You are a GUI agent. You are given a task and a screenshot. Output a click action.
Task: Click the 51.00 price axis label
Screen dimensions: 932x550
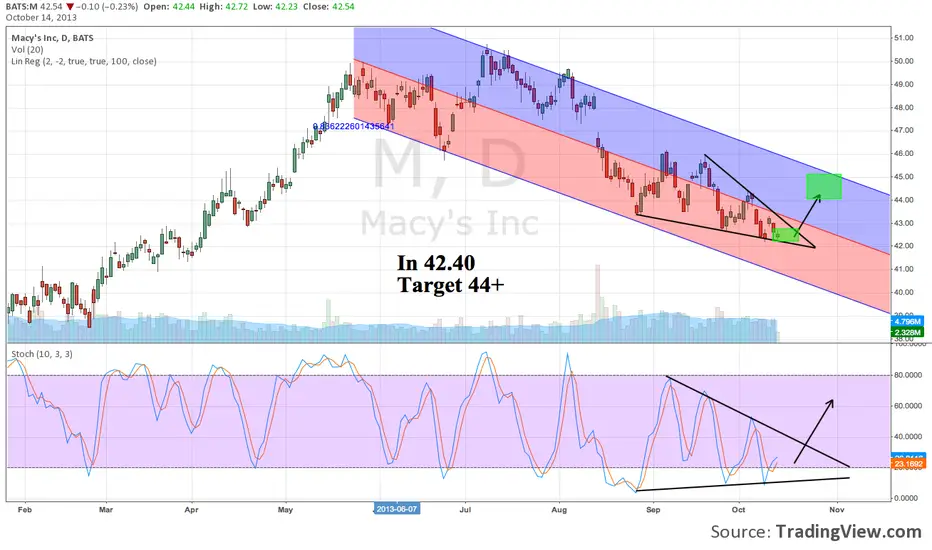click(903, 38)
